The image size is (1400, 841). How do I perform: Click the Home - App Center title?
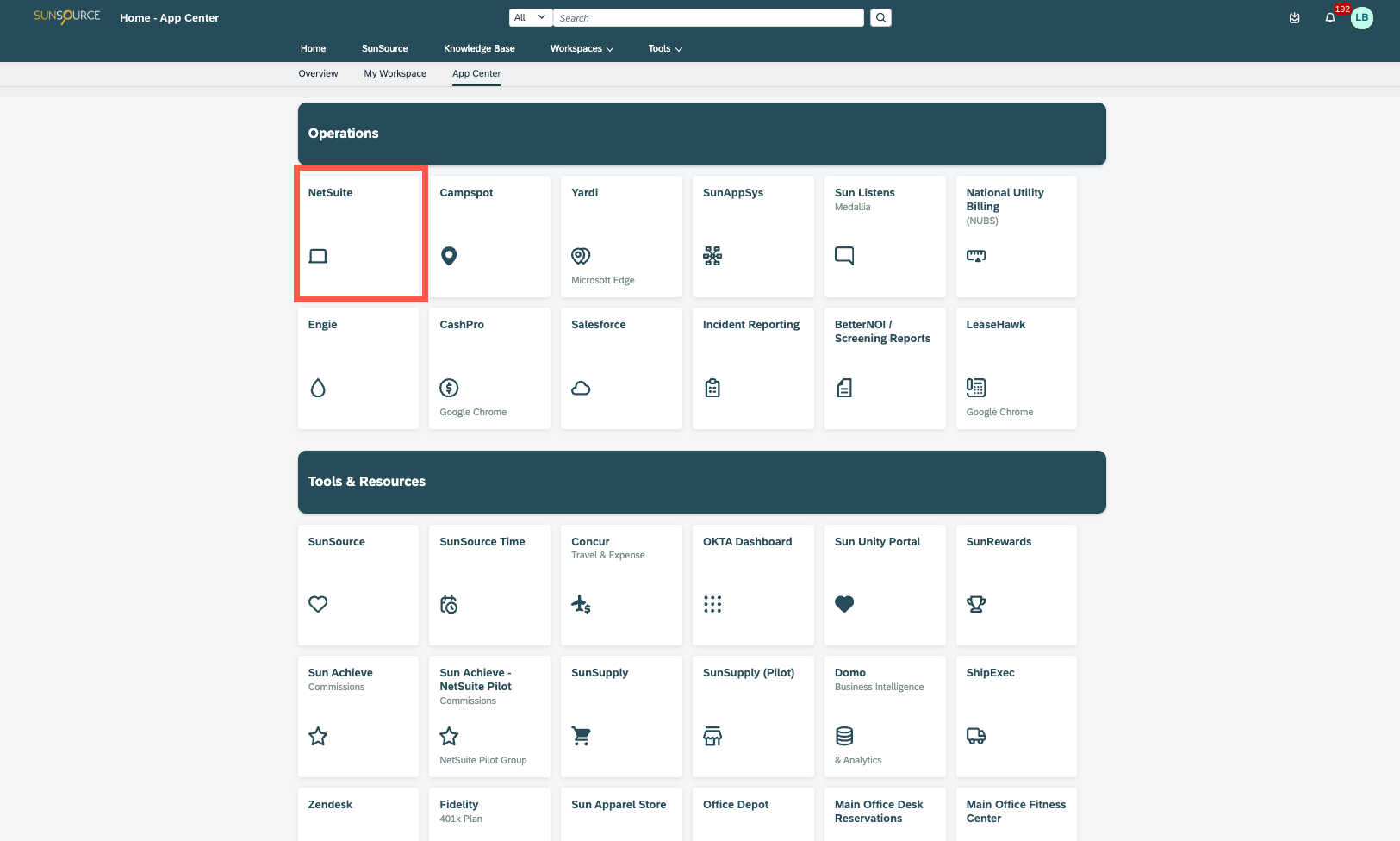pyautogui.click(x=169, y=17)
